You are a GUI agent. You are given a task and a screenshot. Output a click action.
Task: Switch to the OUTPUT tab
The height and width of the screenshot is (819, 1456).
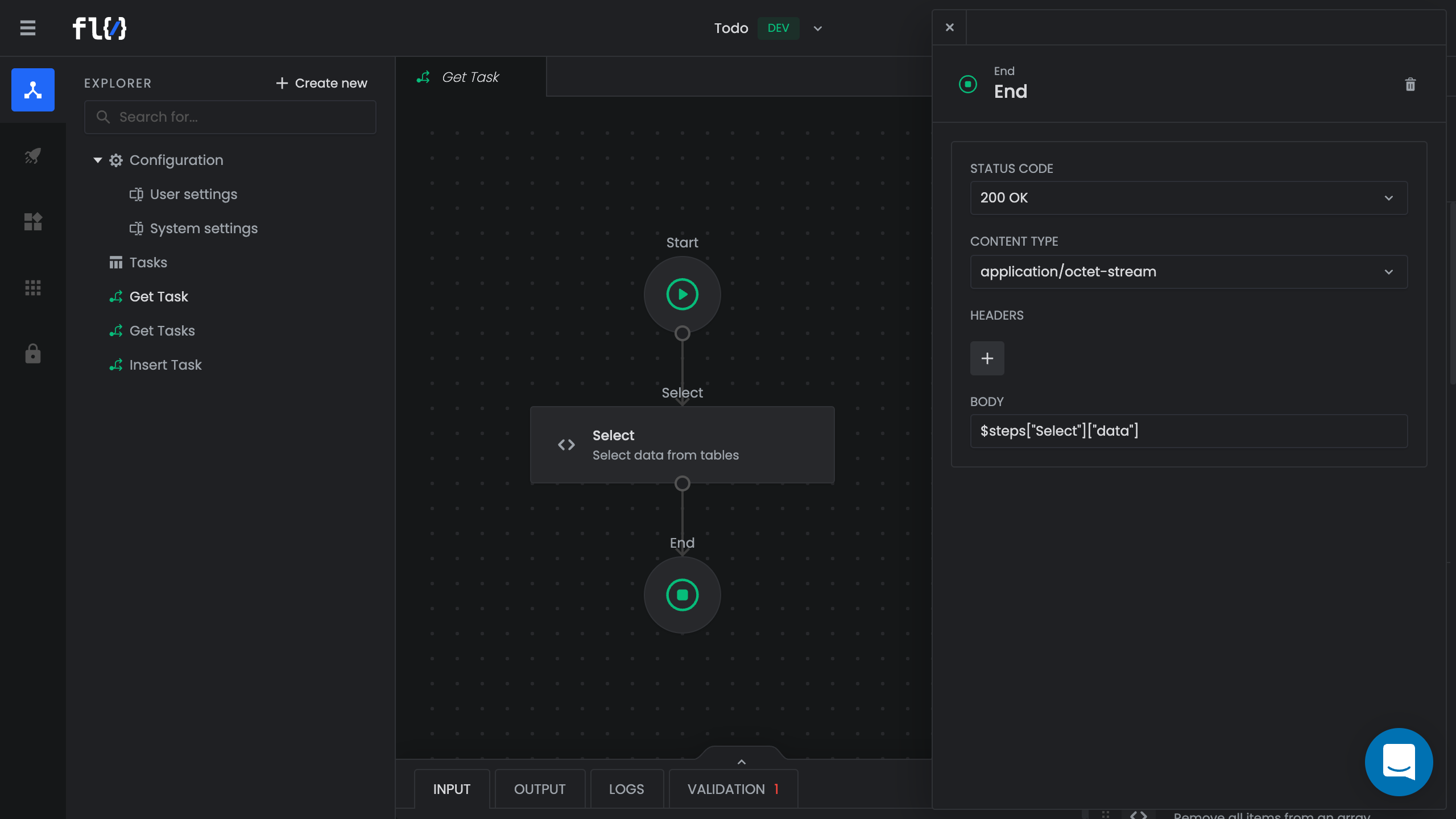pos(540,789)
